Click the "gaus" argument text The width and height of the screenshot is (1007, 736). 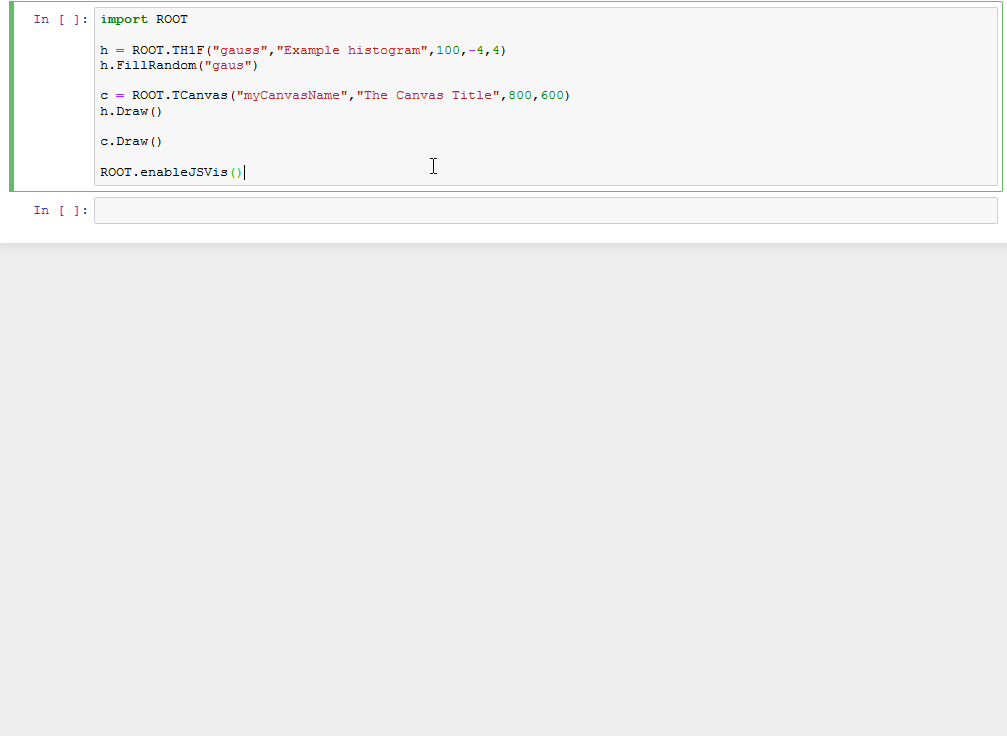point(228,65)
